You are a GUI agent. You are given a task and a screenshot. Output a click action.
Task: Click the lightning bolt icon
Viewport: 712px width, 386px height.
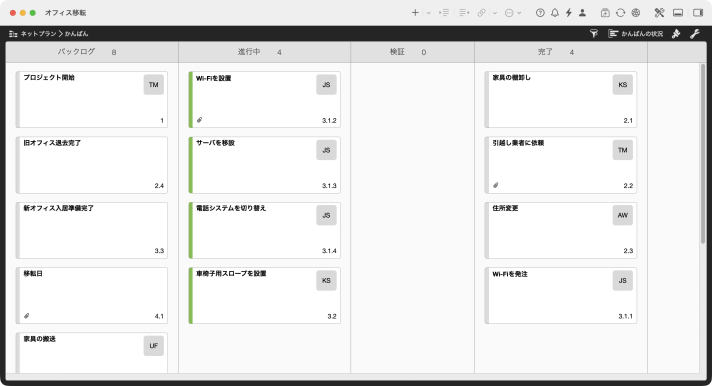point(569,13)
